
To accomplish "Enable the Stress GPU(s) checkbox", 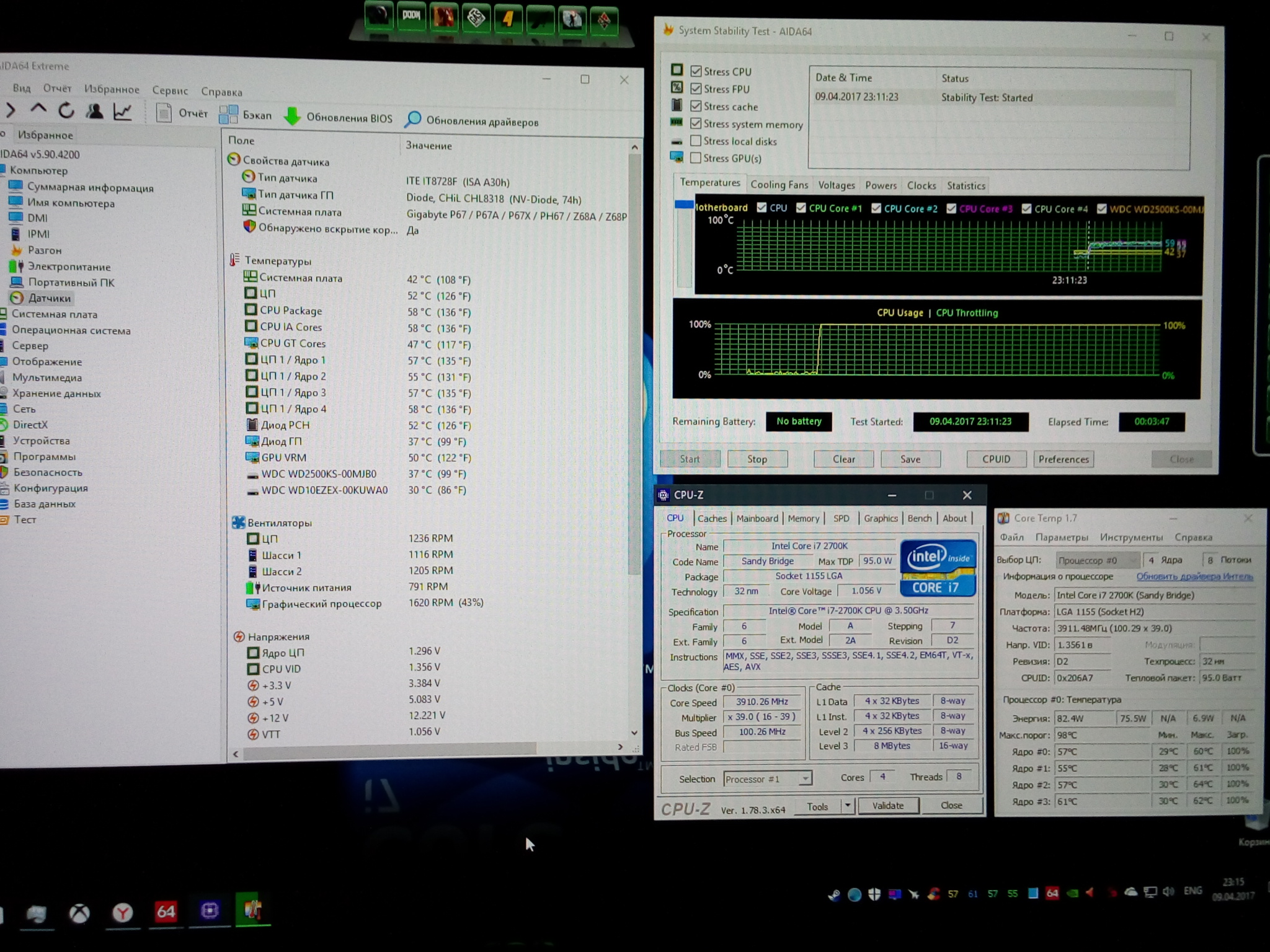I will pyautogui.click(x=696, y=158).
